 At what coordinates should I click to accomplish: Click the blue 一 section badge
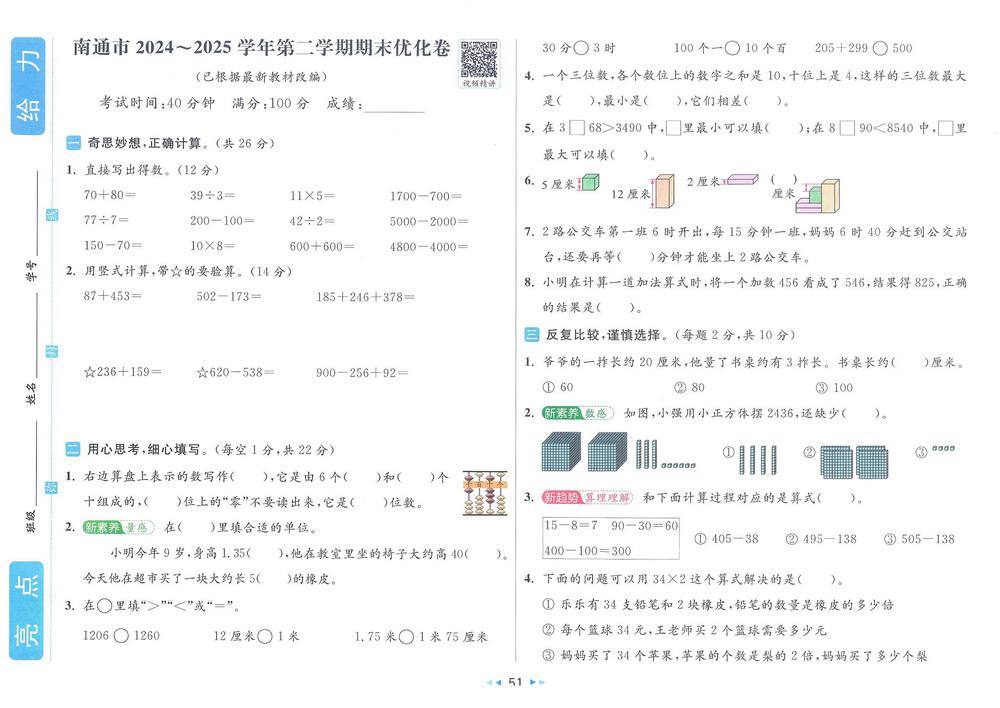tap(73, 144)
